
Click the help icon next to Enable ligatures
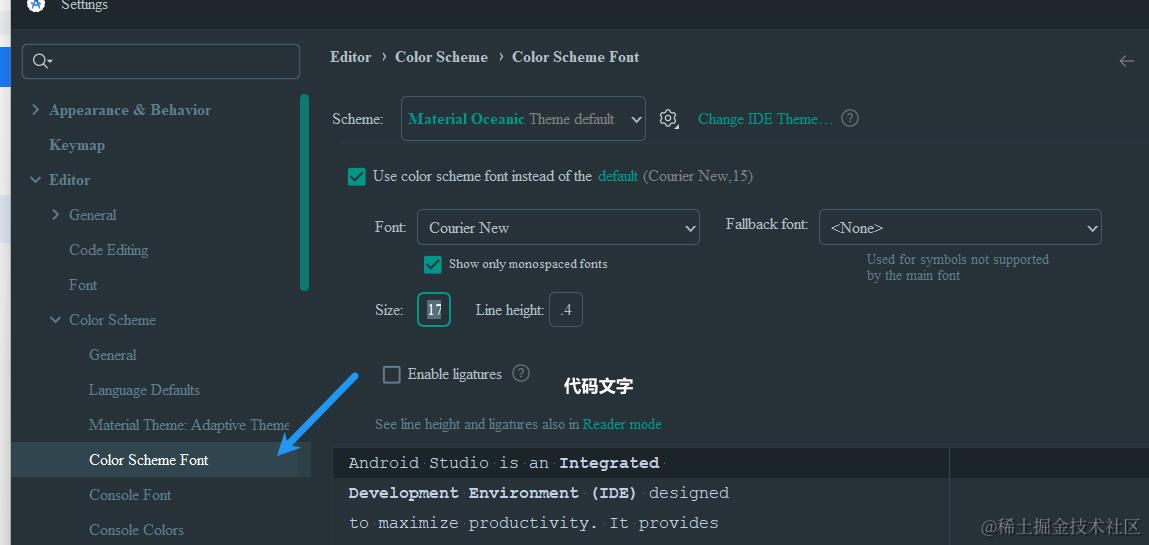point(520,374)
